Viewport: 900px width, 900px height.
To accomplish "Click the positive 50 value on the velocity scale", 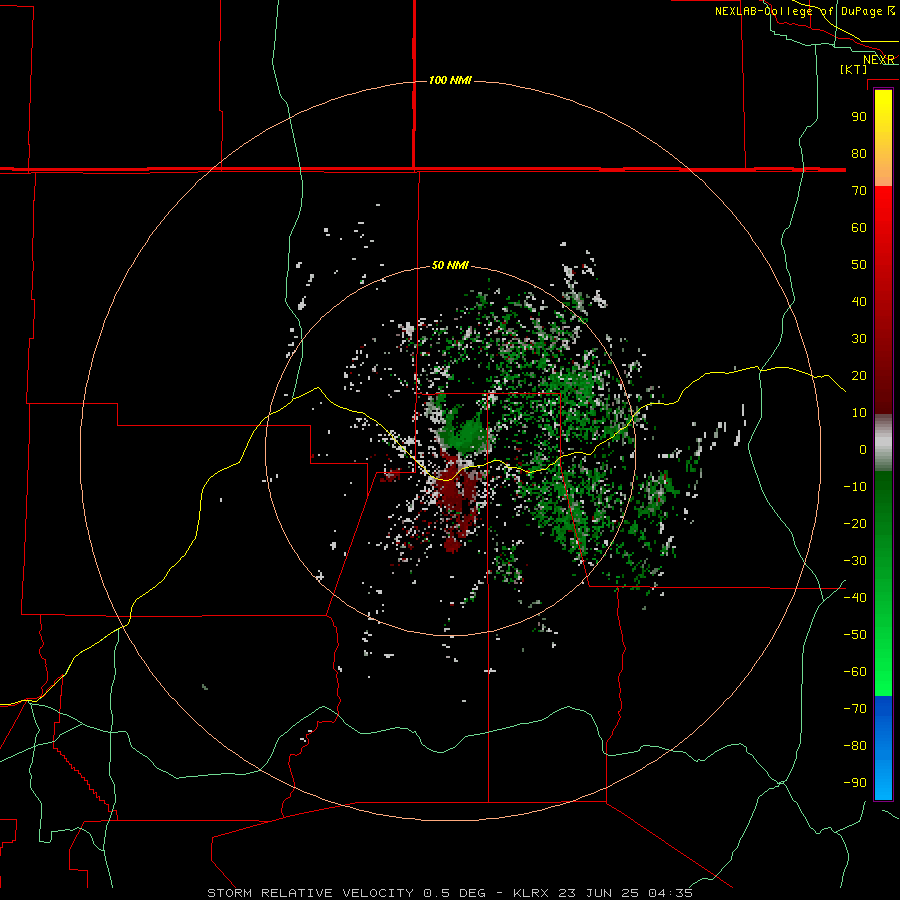I will coord(859,265).
